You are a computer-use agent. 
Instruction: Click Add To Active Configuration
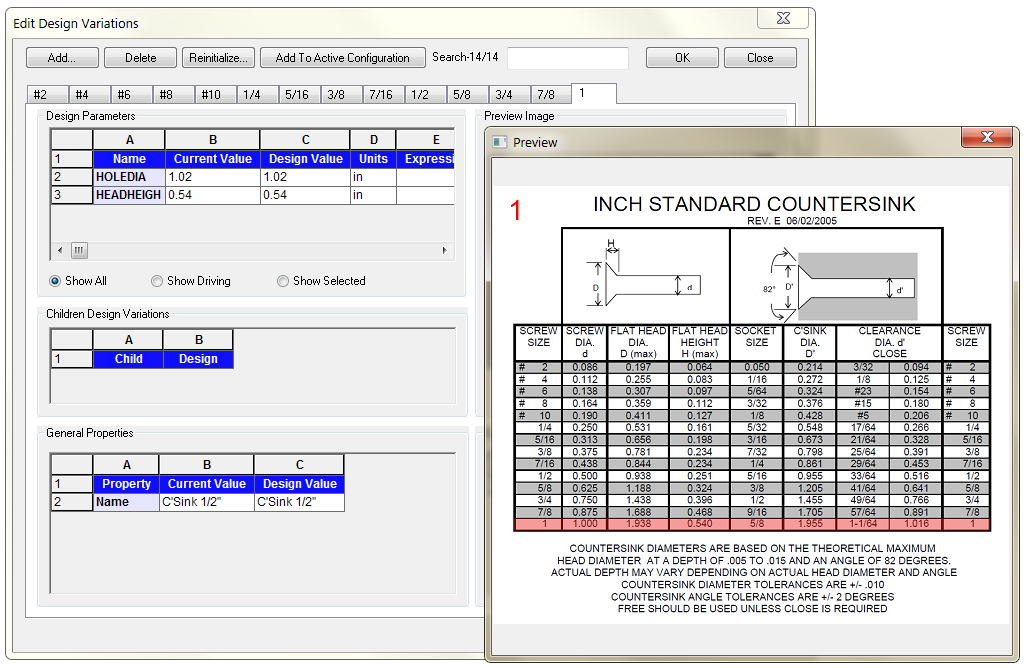click(342, 58)
